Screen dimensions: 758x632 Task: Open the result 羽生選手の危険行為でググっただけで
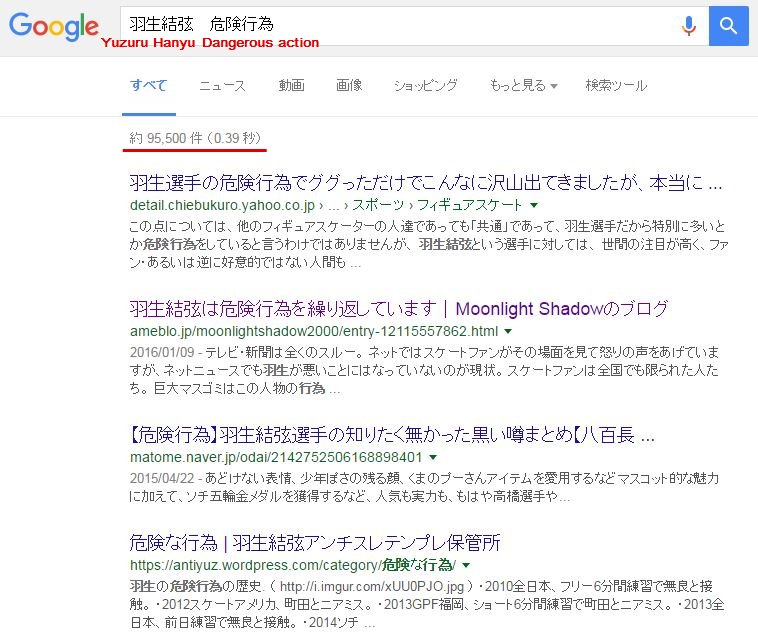425,183
